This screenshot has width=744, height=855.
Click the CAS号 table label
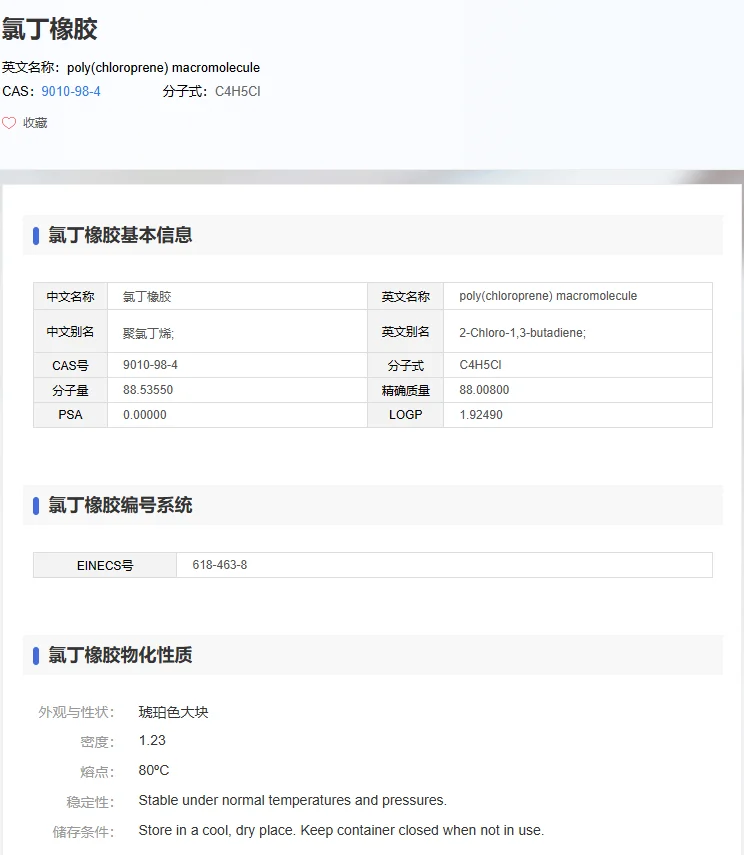click(70, 365)
